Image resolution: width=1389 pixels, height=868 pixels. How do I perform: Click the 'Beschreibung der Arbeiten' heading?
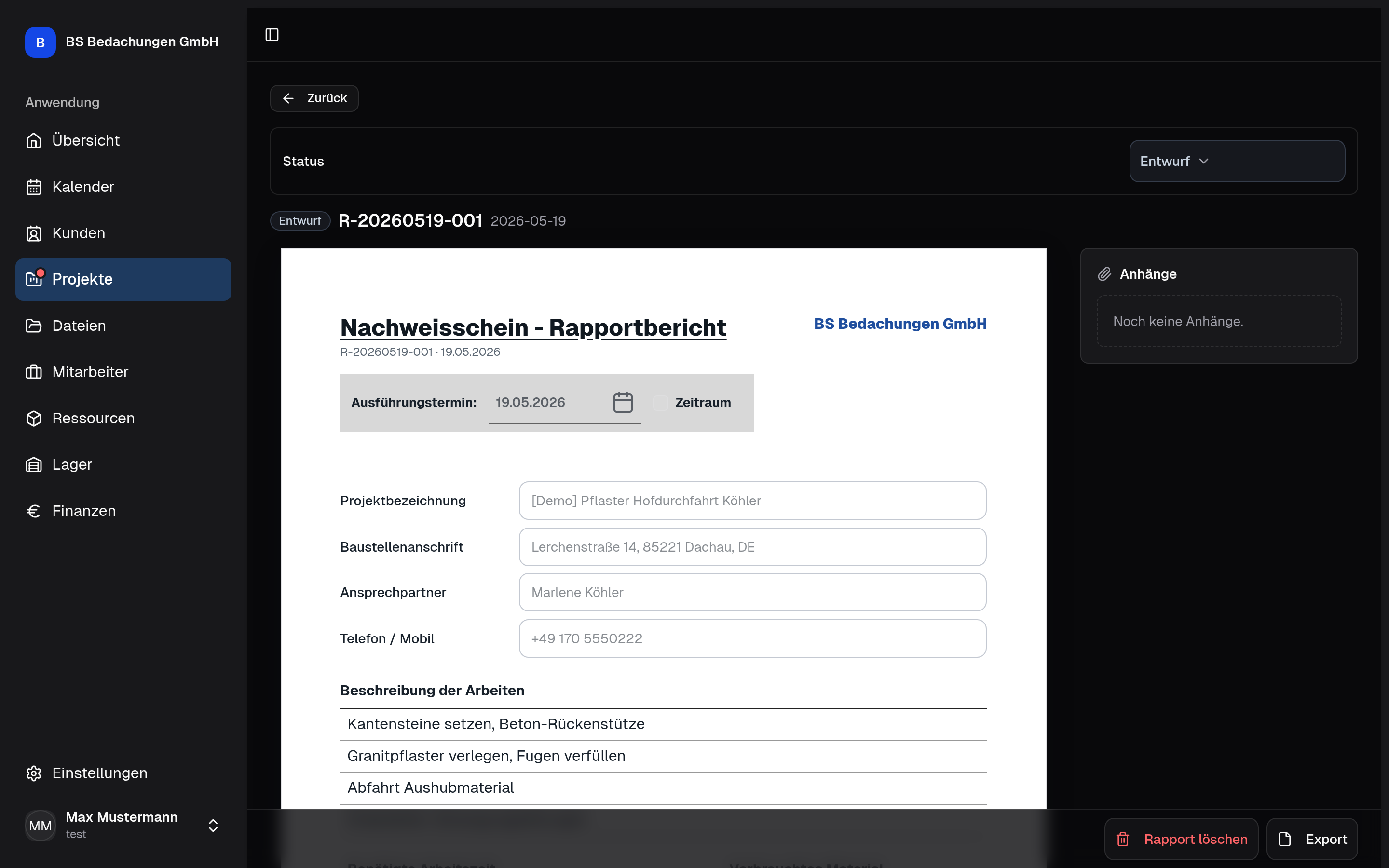[x=432, y=691]
